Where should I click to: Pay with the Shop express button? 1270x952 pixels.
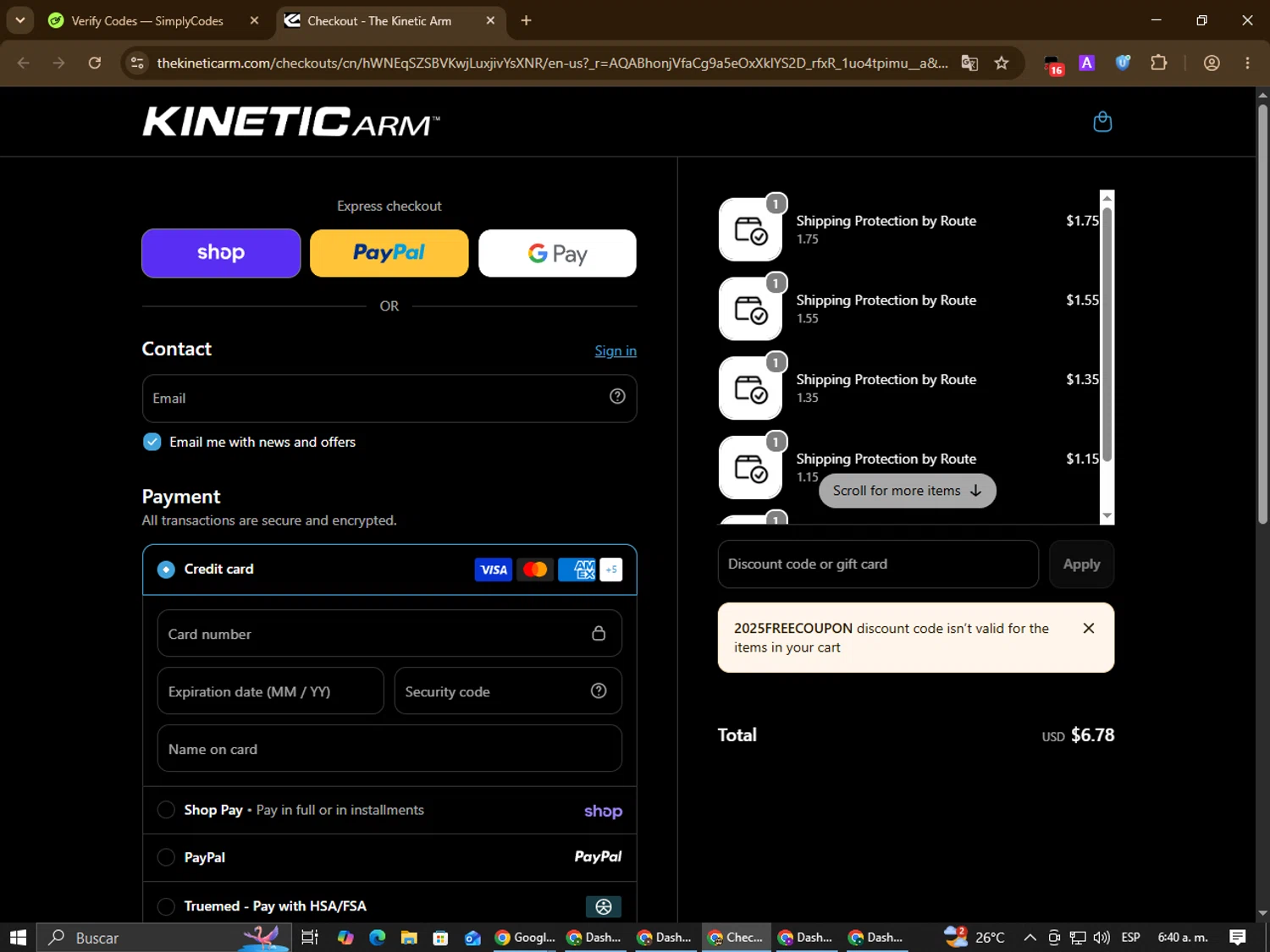tap(221, 253)
